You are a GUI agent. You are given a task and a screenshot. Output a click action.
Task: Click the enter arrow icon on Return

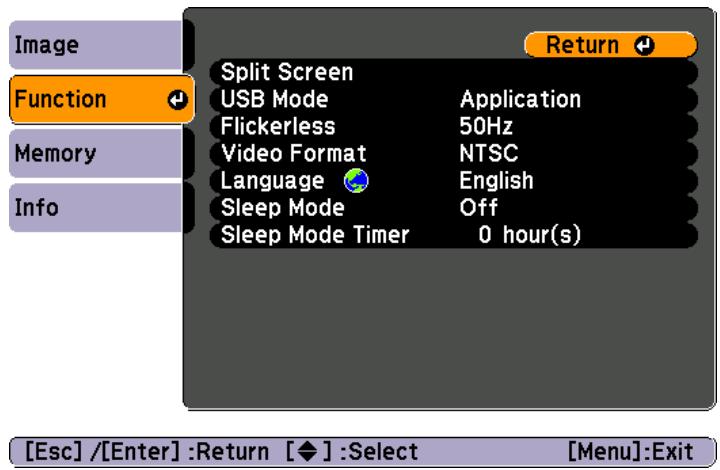[x=644, y=45]
